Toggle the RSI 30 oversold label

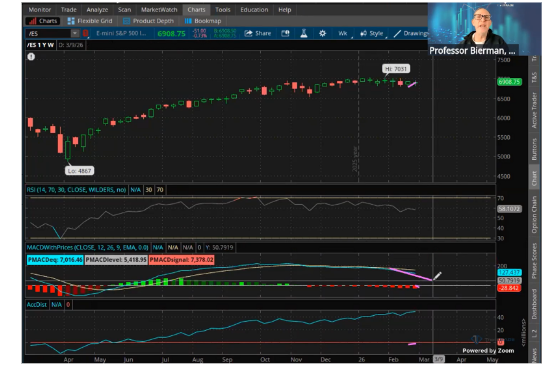tap(149, 190)
